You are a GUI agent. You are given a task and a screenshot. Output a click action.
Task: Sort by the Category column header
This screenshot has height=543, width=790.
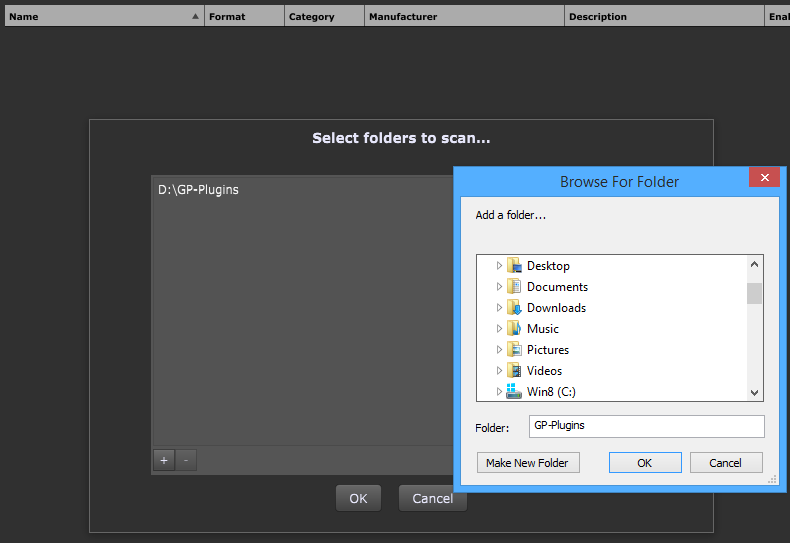coord(324,16)
